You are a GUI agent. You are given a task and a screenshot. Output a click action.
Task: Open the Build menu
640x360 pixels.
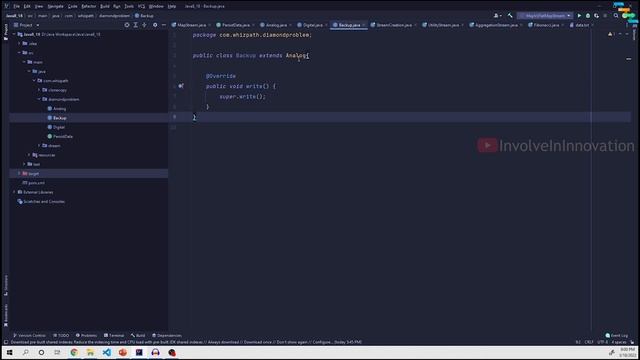105,6
